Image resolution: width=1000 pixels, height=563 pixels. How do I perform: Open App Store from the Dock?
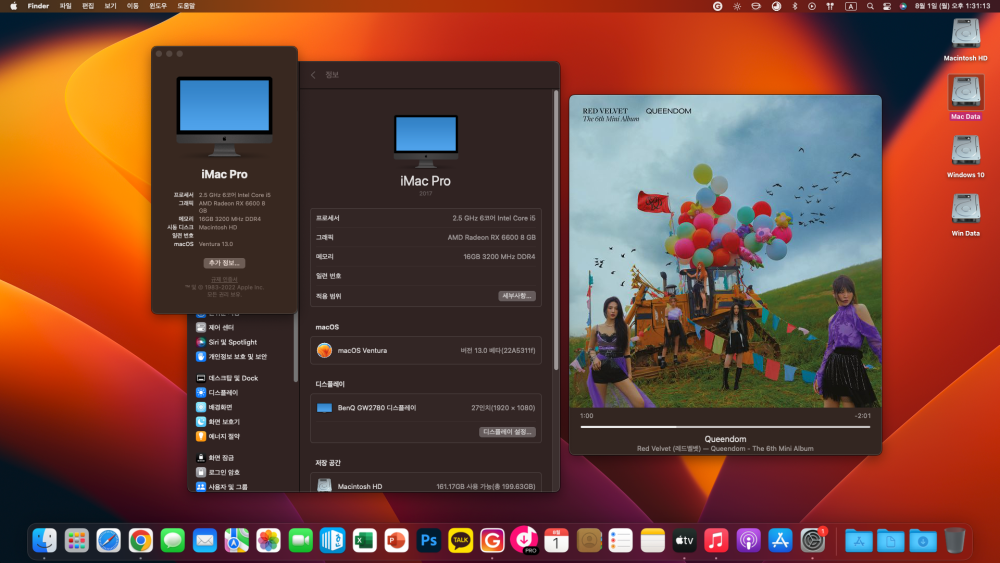(780, 541)
